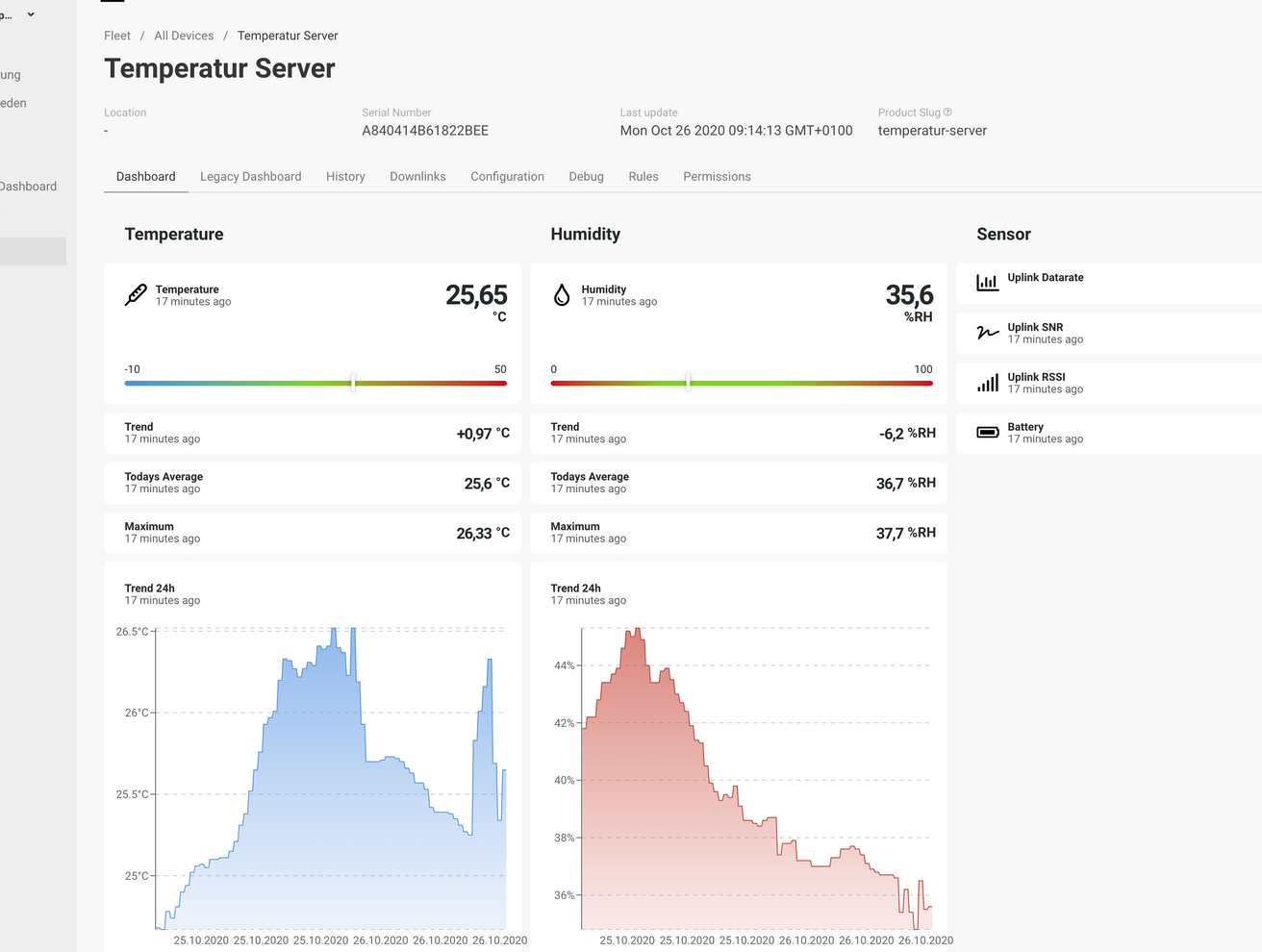Open the All Devices breadcrumb link
The width and height of the screenshot is (1262, 952).
click(x=184, y=36)
